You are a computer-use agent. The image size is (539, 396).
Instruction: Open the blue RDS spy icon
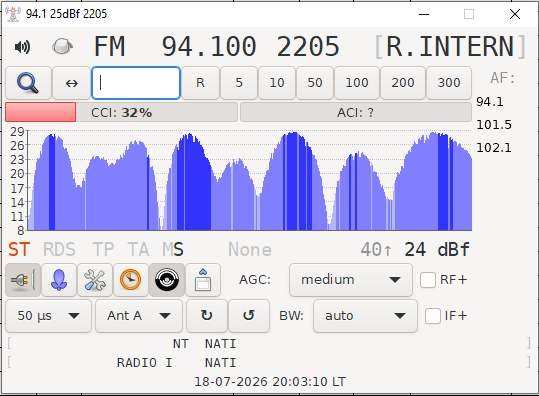[x=59, y=280]
